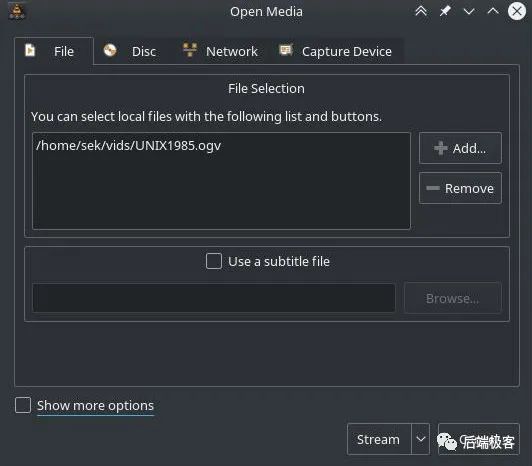Click the Remove button
The width and height of the screenshot is (532, 466).
click(x=460, y=188)
